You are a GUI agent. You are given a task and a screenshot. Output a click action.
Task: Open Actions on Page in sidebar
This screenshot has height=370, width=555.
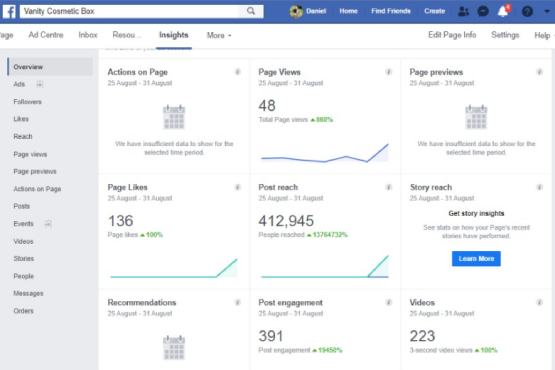click(x=37, y=189)
